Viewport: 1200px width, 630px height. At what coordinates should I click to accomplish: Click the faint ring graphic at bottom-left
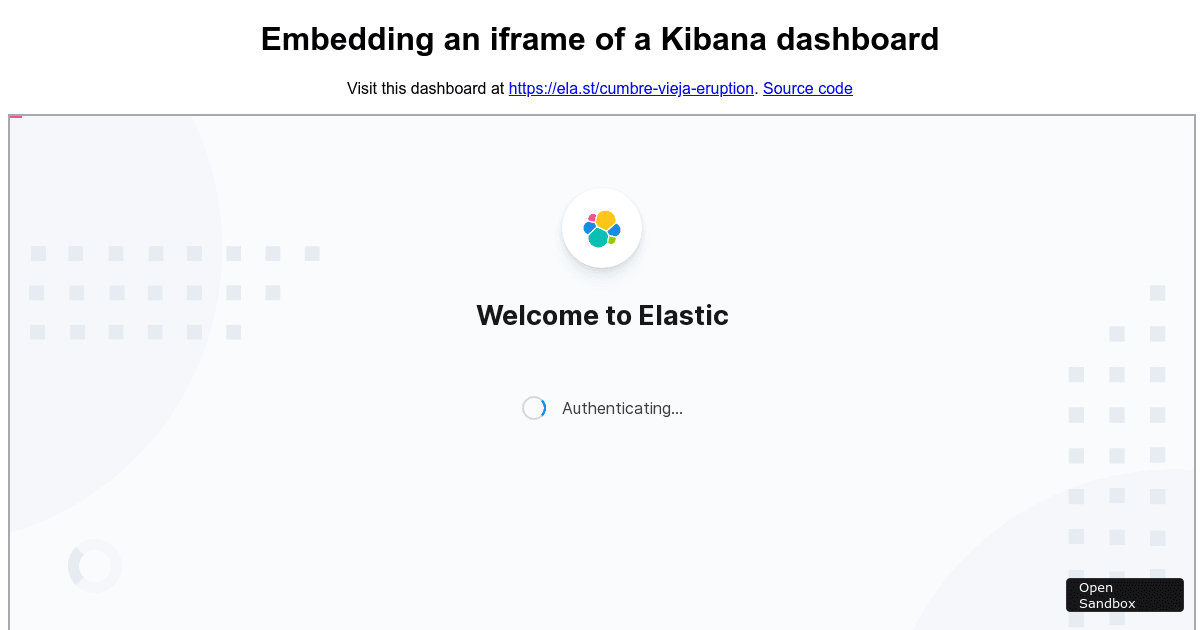(94, 566)
